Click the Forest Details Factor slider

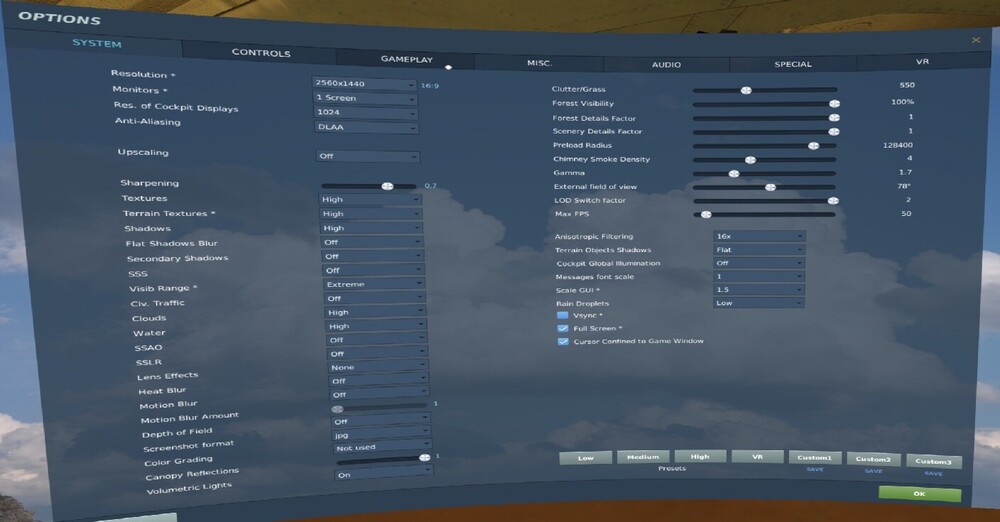pos(765,117)
